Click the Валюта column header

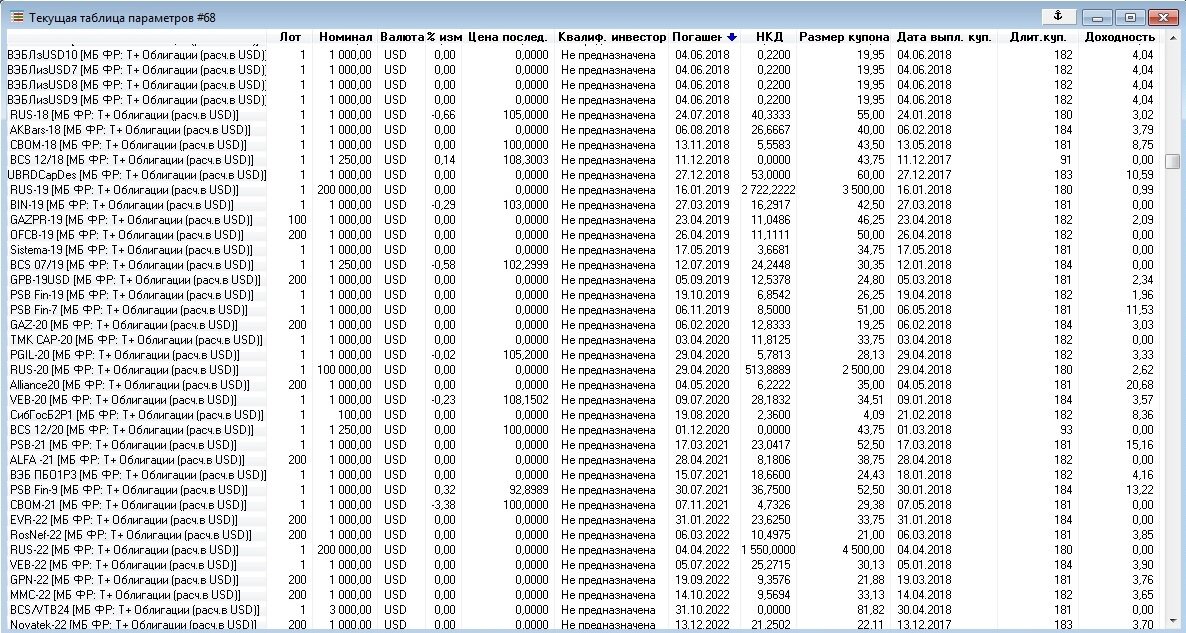401,37
